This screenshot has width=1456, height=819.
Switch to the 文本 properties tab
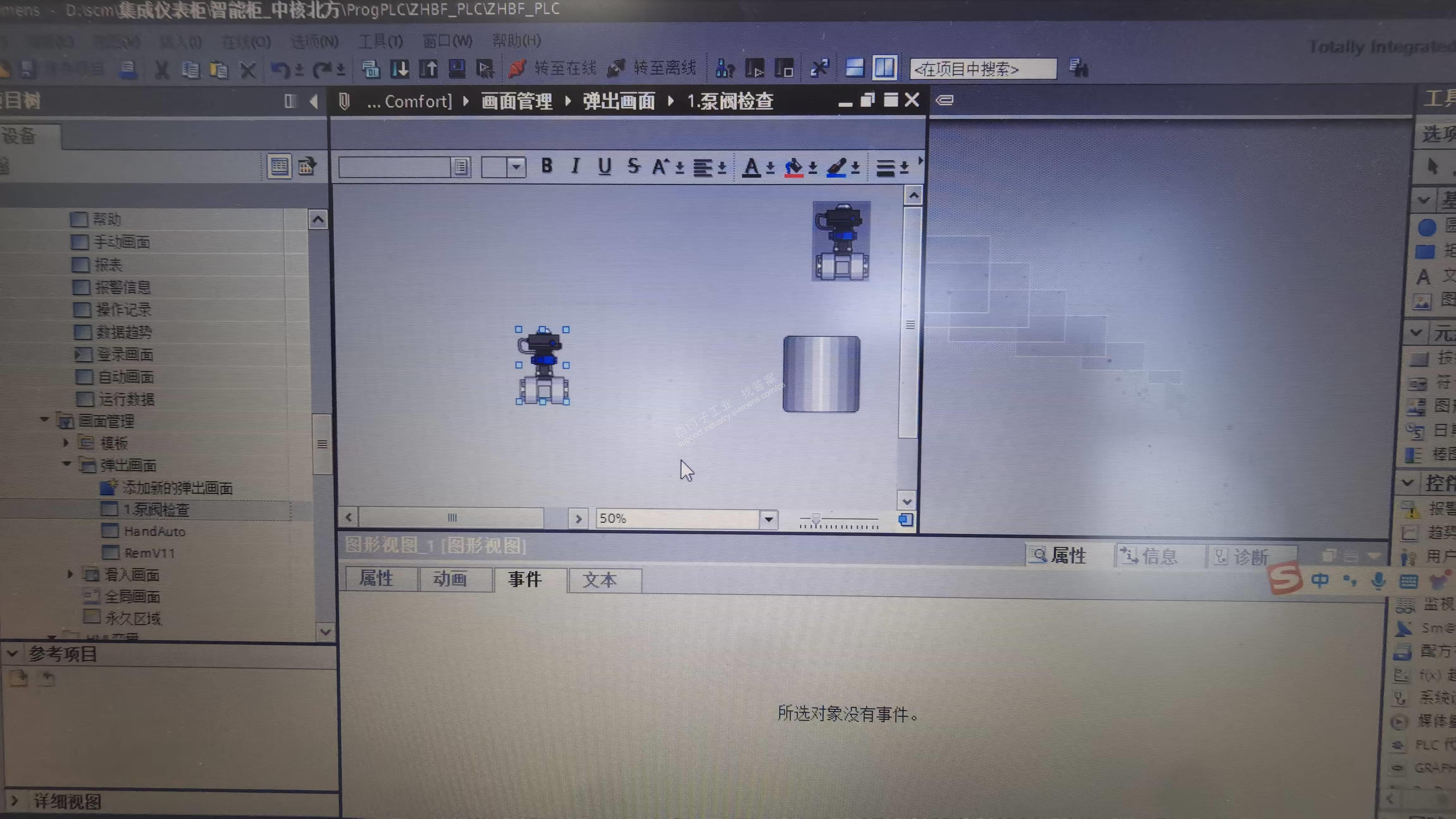point(600,579)
